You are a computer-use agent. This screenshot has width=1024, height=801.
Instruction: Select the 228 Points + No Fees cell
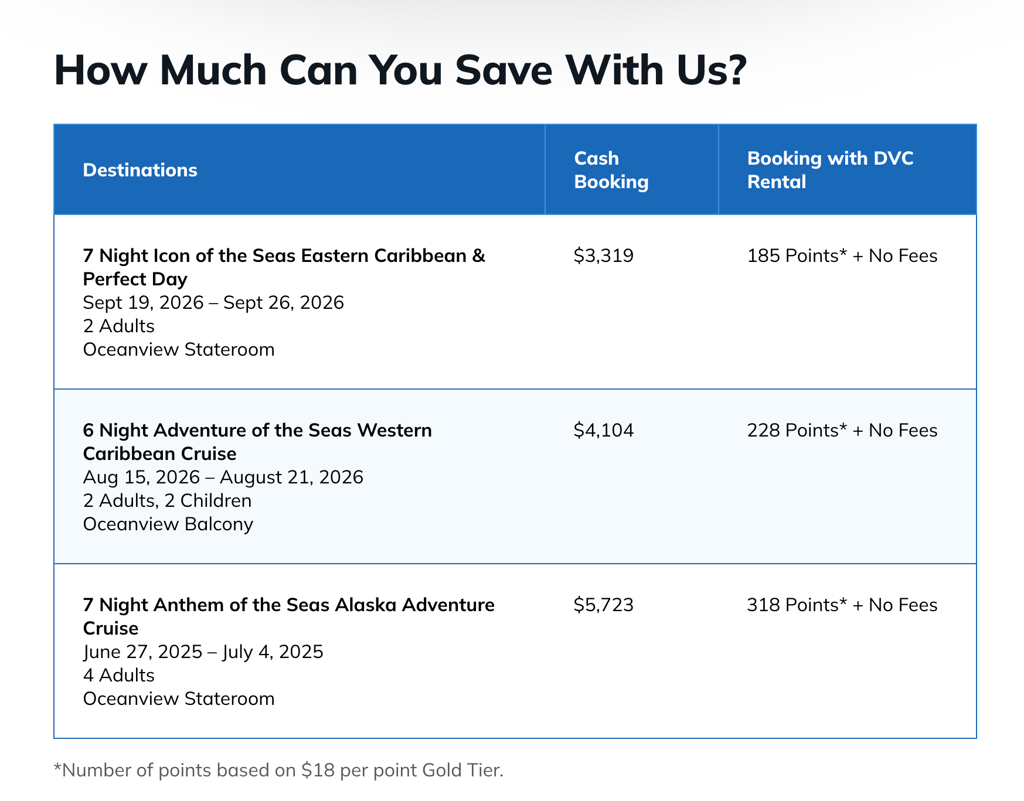pyautogui.click(x=842, y=431)
